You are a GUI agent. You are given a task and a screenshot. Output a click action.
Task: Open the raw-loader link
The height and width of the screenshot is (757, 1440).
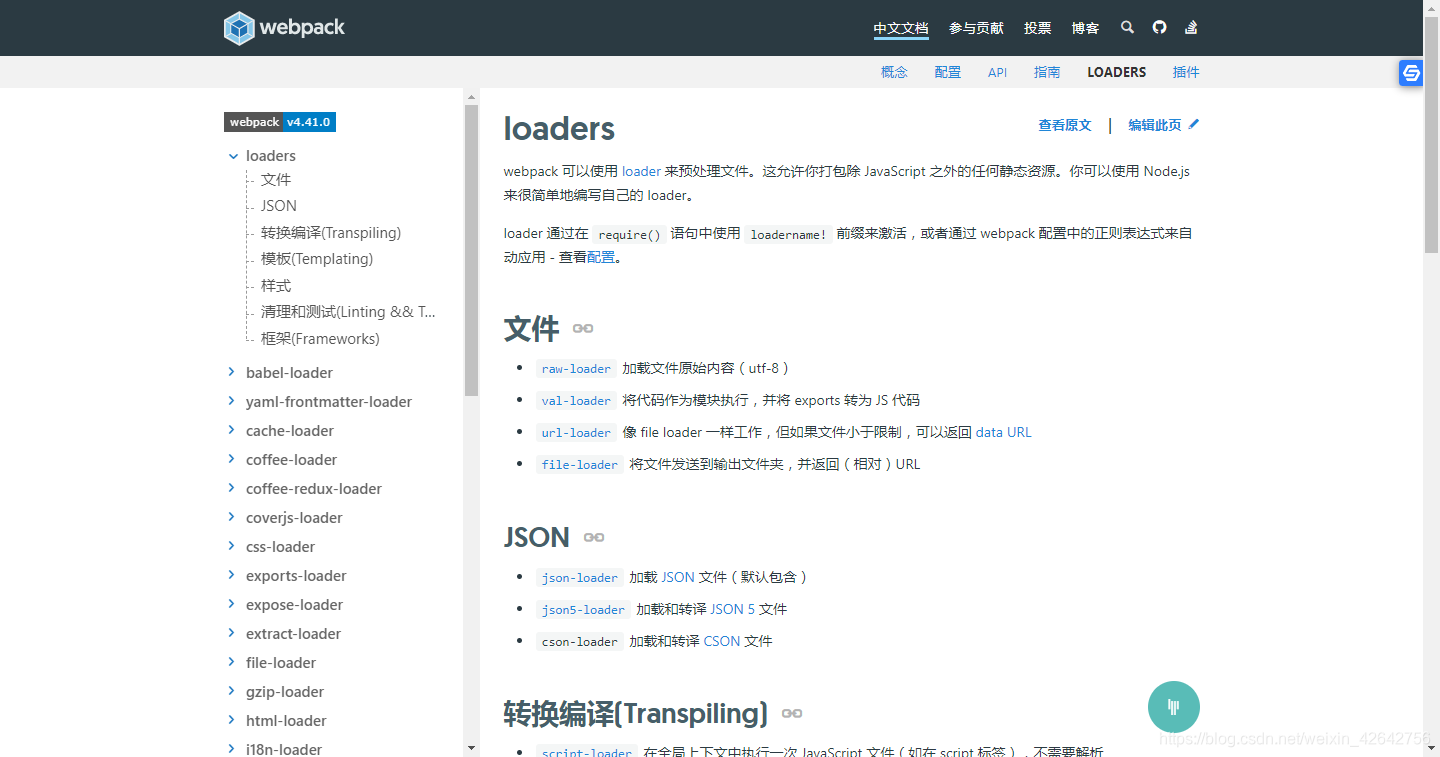coord(576,369)
